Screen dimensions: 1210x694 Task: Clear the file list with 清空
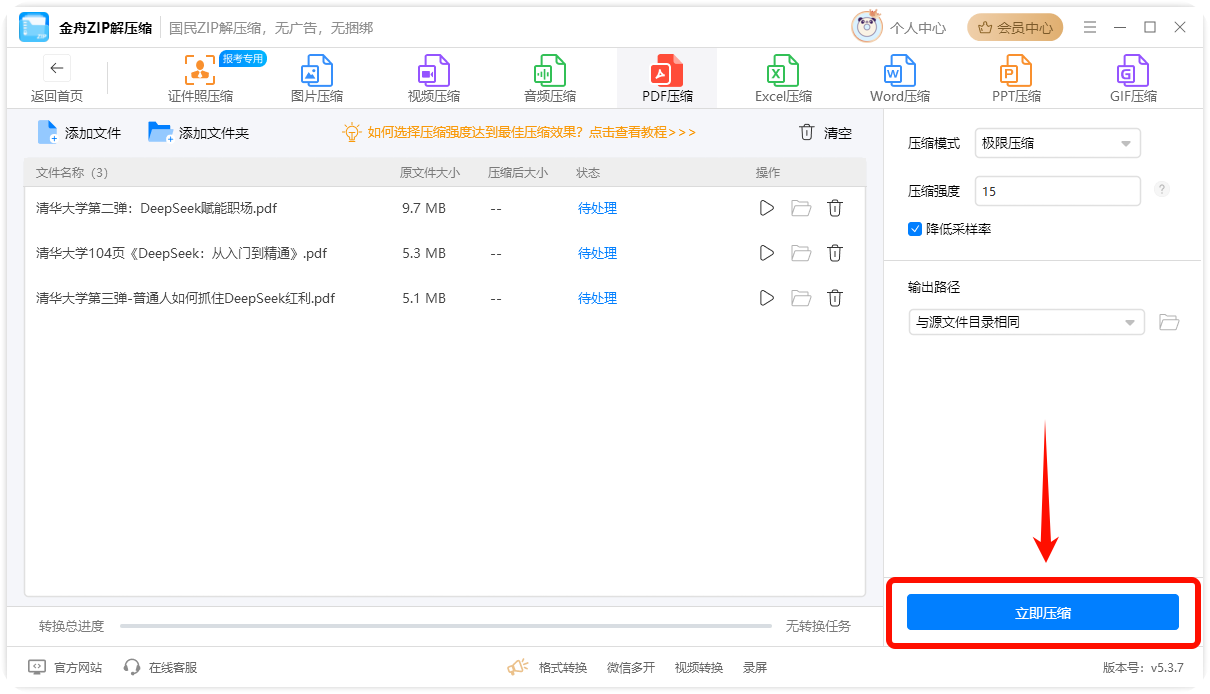point(825,132)
